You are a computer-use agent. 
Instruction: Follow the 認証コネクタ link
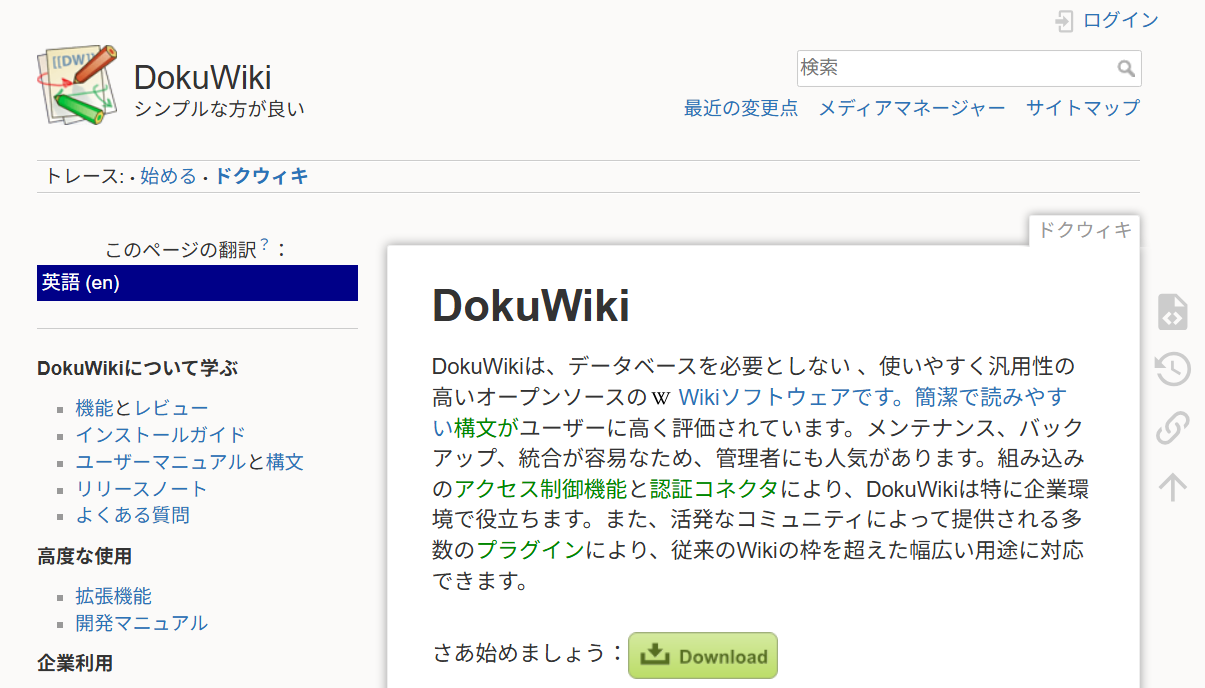coord(714,489)
